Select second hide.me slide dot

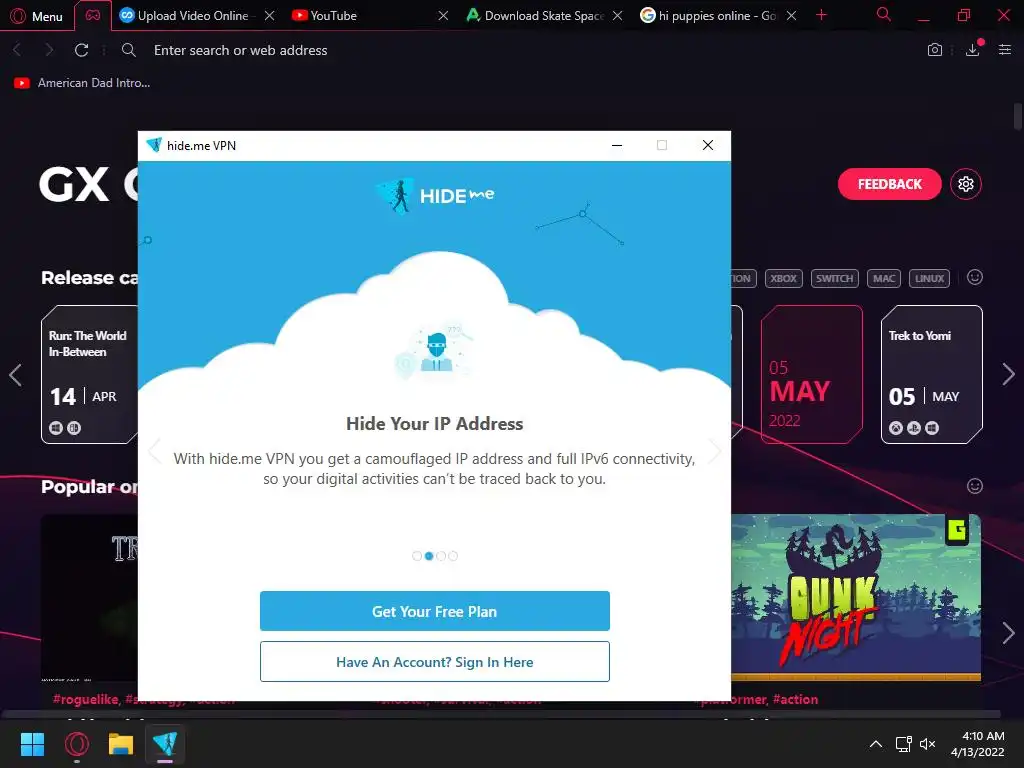pyautogui.click(x=429, y=556)
